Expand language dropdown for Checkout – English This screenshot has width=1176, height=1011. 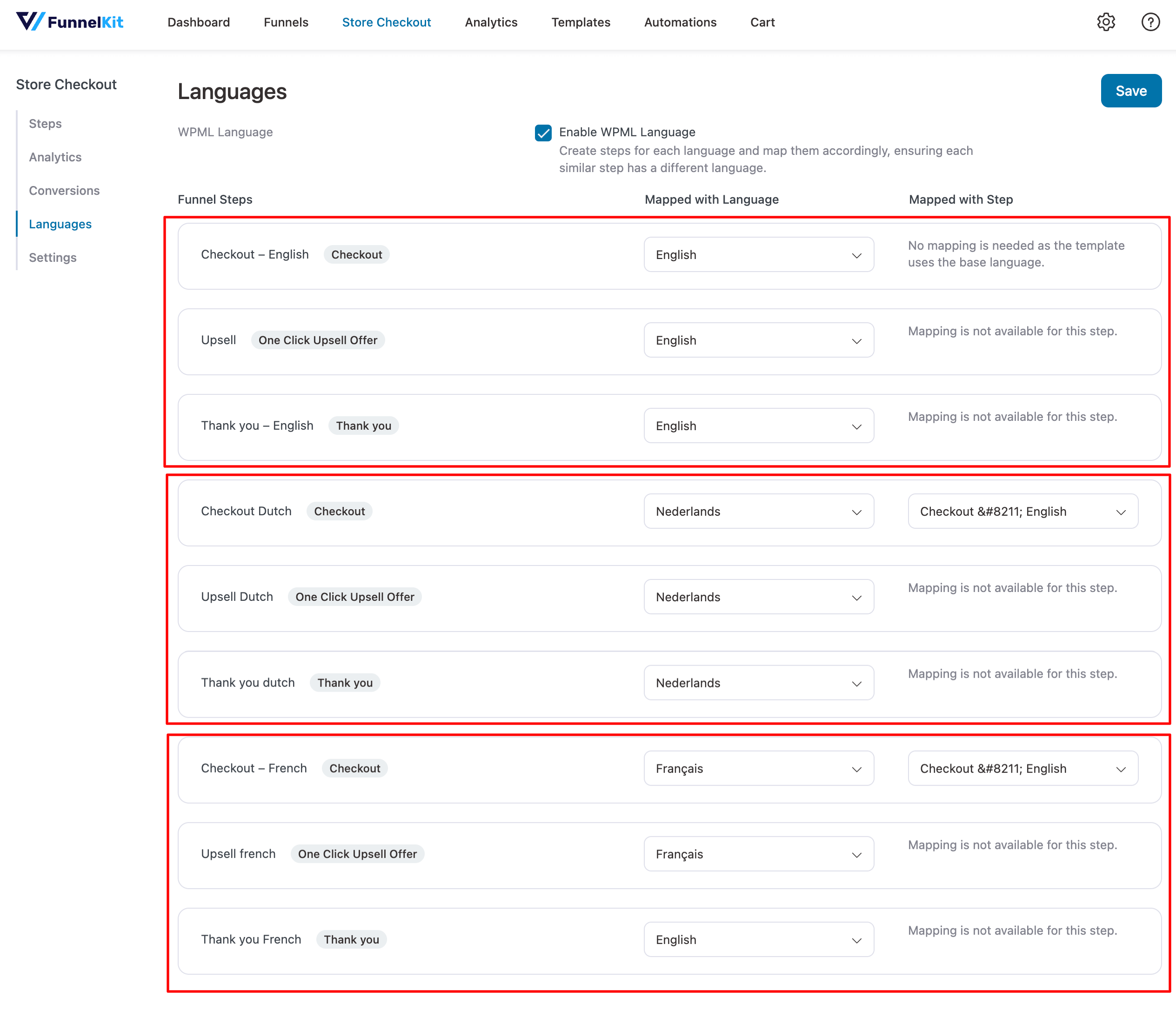point(758,255)
